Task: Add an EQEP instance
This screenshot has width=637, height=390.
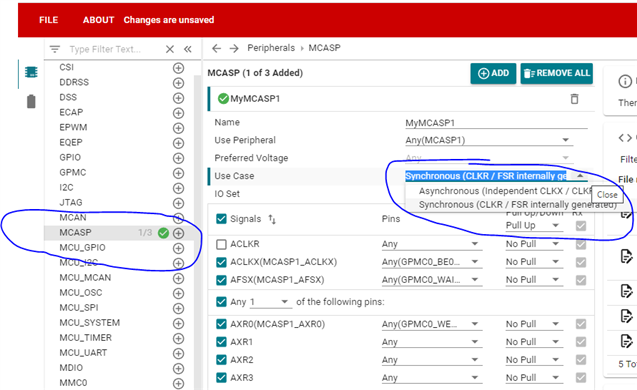Action: (178, 143)
